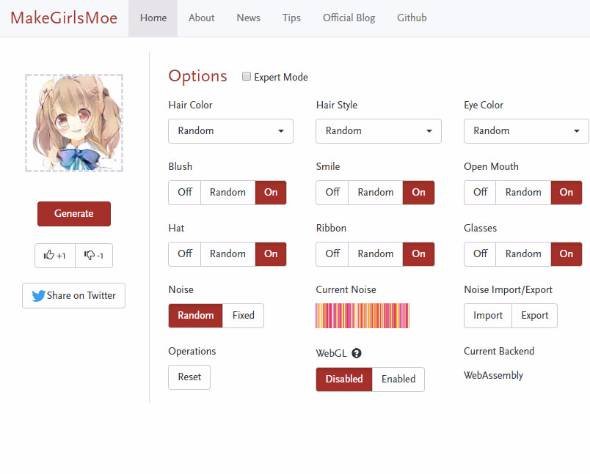The image size is (590, 474).
Task: Set Noise to Fixed
Action: click(243, 315)
